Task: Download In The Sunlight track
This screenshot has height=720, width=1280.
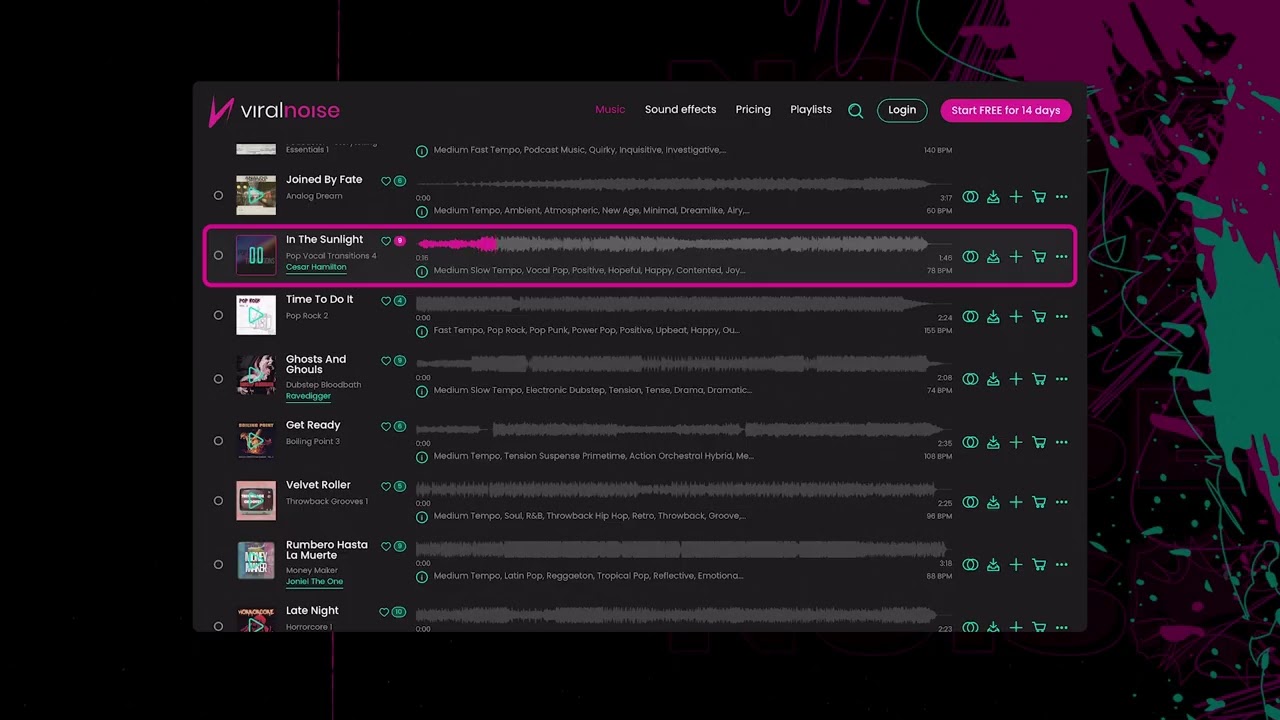Action: pos(993,257)
